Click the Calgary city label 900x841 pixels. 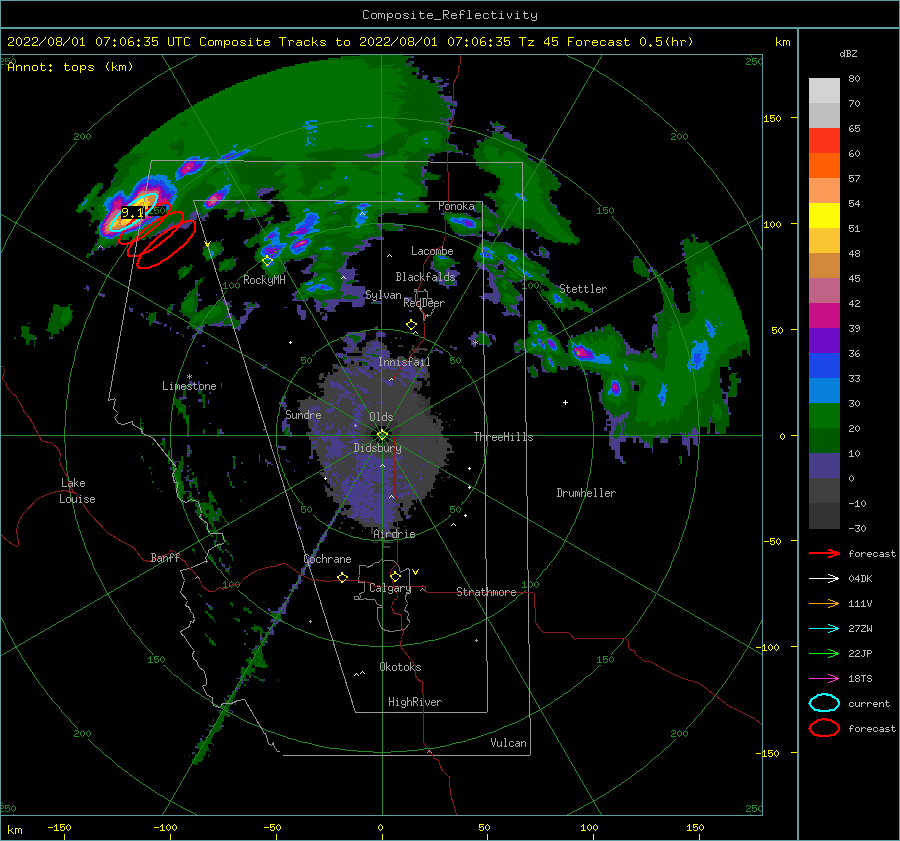coord(390,588)
